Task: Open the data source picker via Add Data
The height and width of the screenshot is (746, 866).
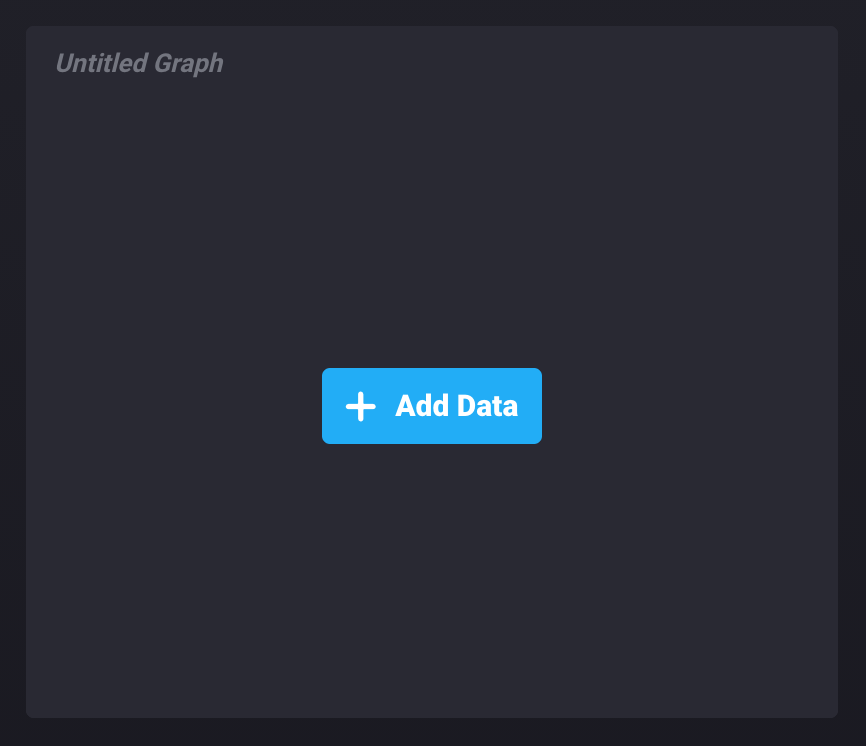Action: 431,406
